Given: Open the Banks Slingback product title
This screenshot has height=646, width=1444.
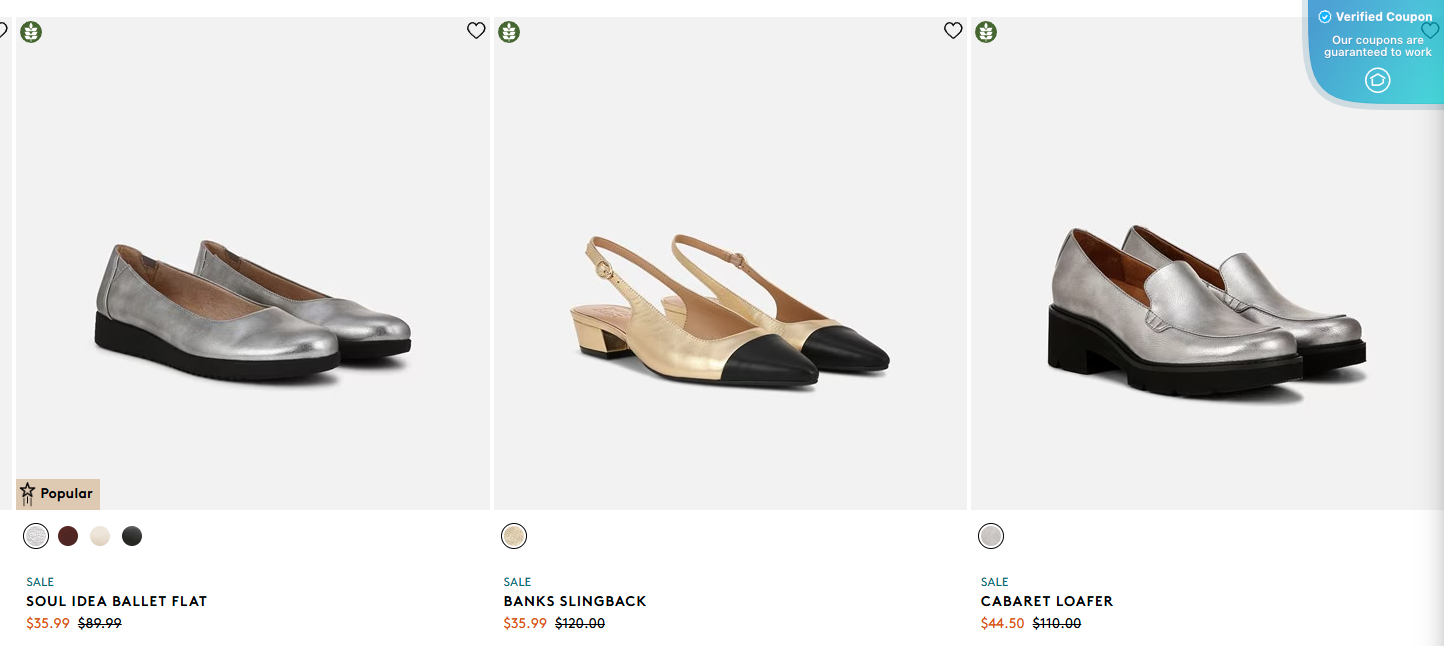Looking at the screenshot, I should [x=575, y=601].
